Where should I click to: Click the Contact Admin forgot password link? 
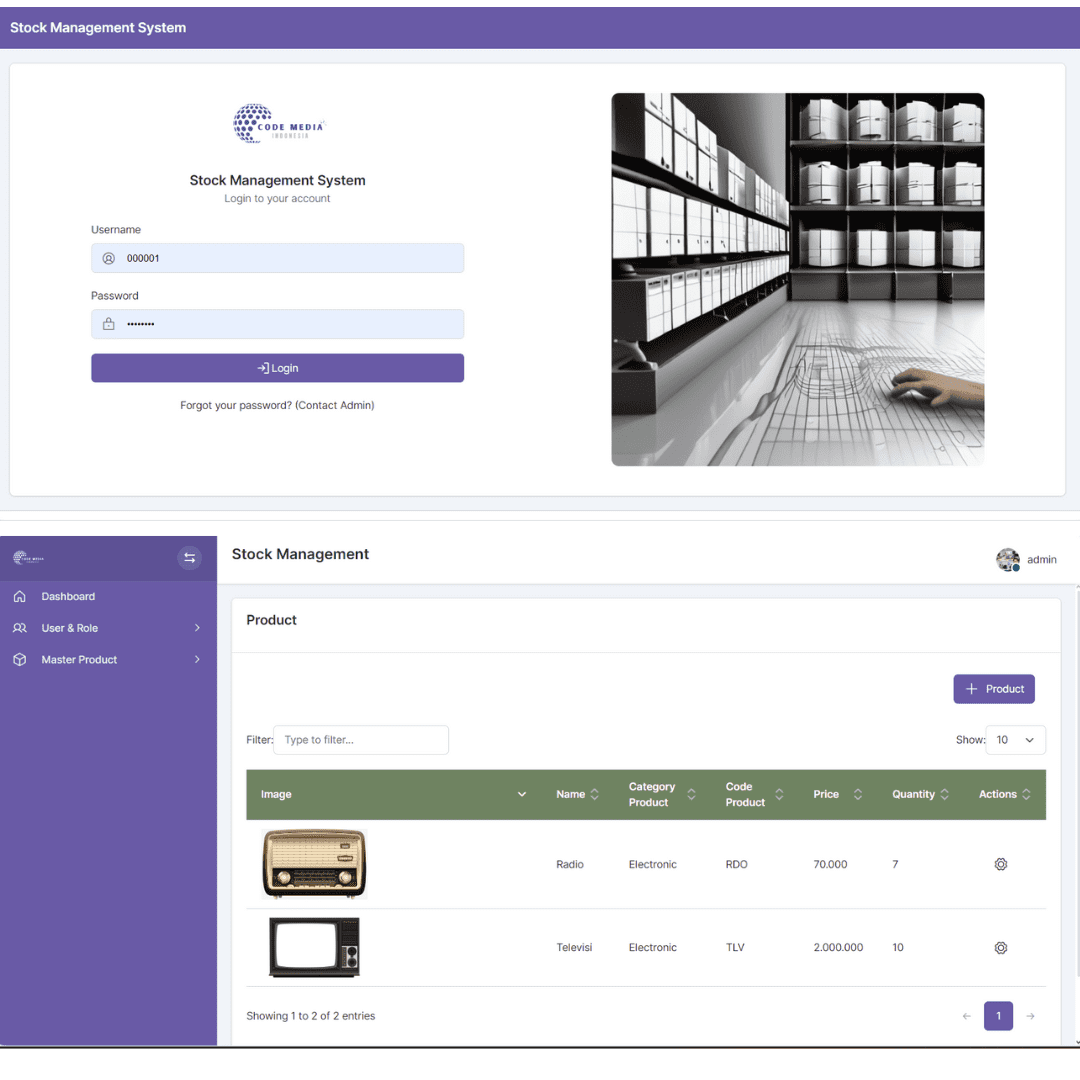(x=335, y=405)
